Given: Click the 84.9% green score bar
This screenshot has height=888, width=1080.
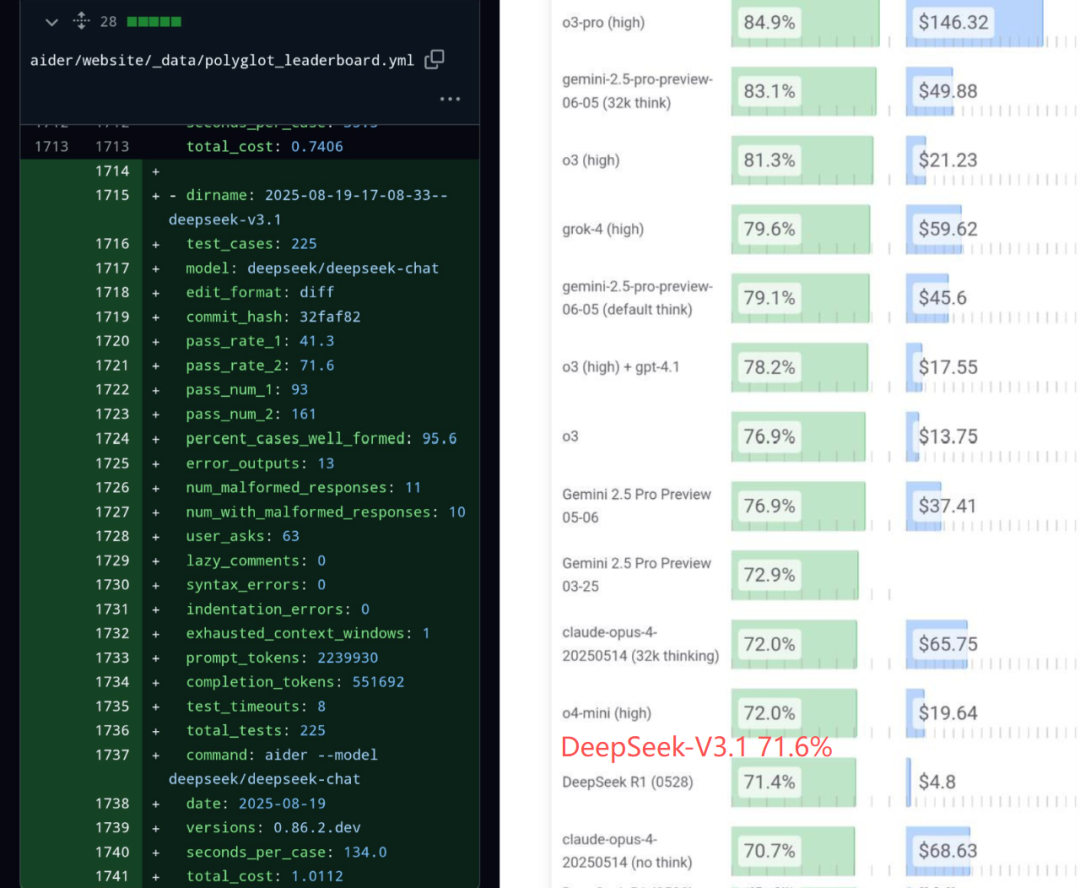Looking at the screenshot, I should 805,23.
